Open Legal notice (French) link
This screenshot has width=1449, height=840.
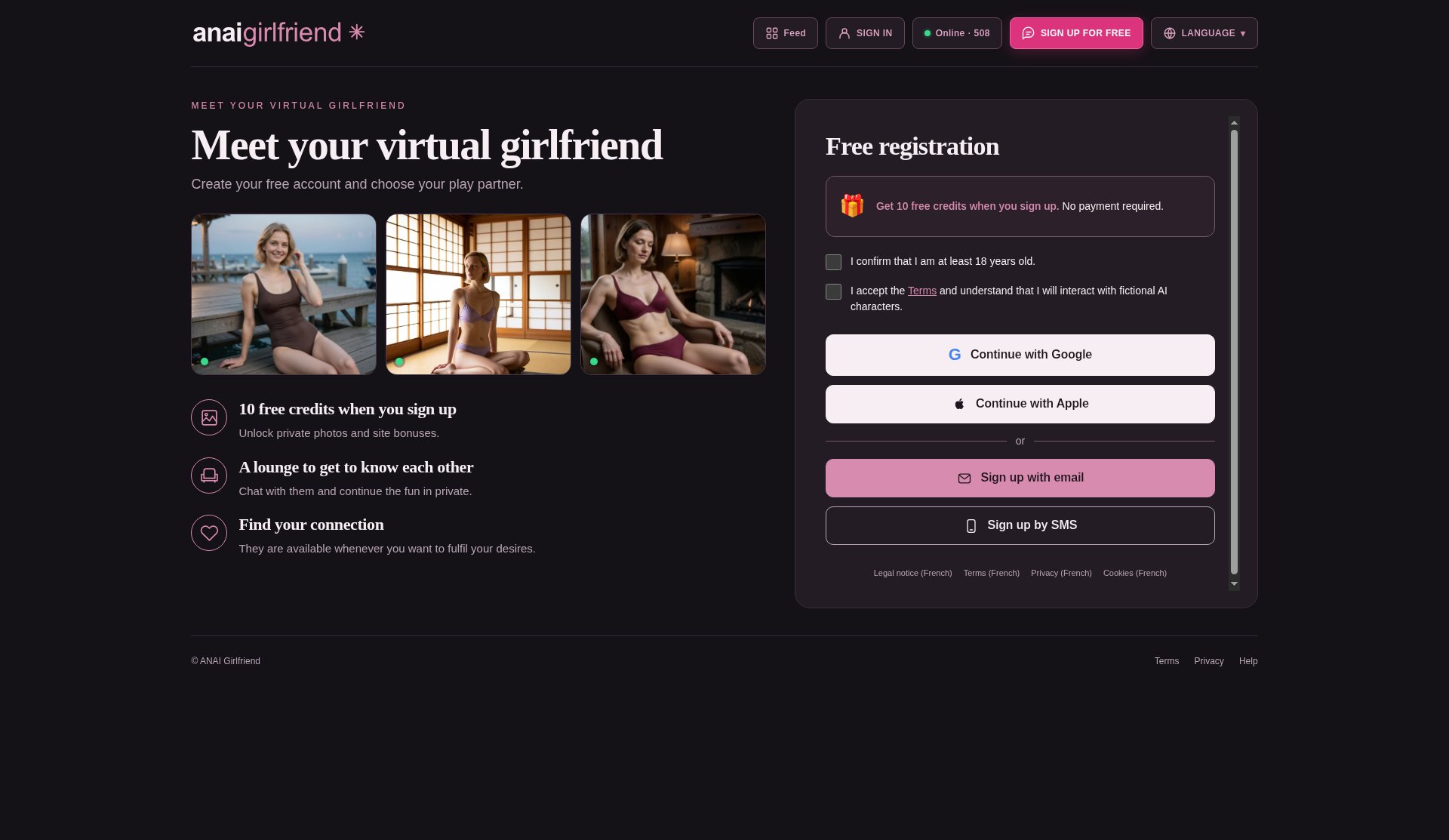912,573
